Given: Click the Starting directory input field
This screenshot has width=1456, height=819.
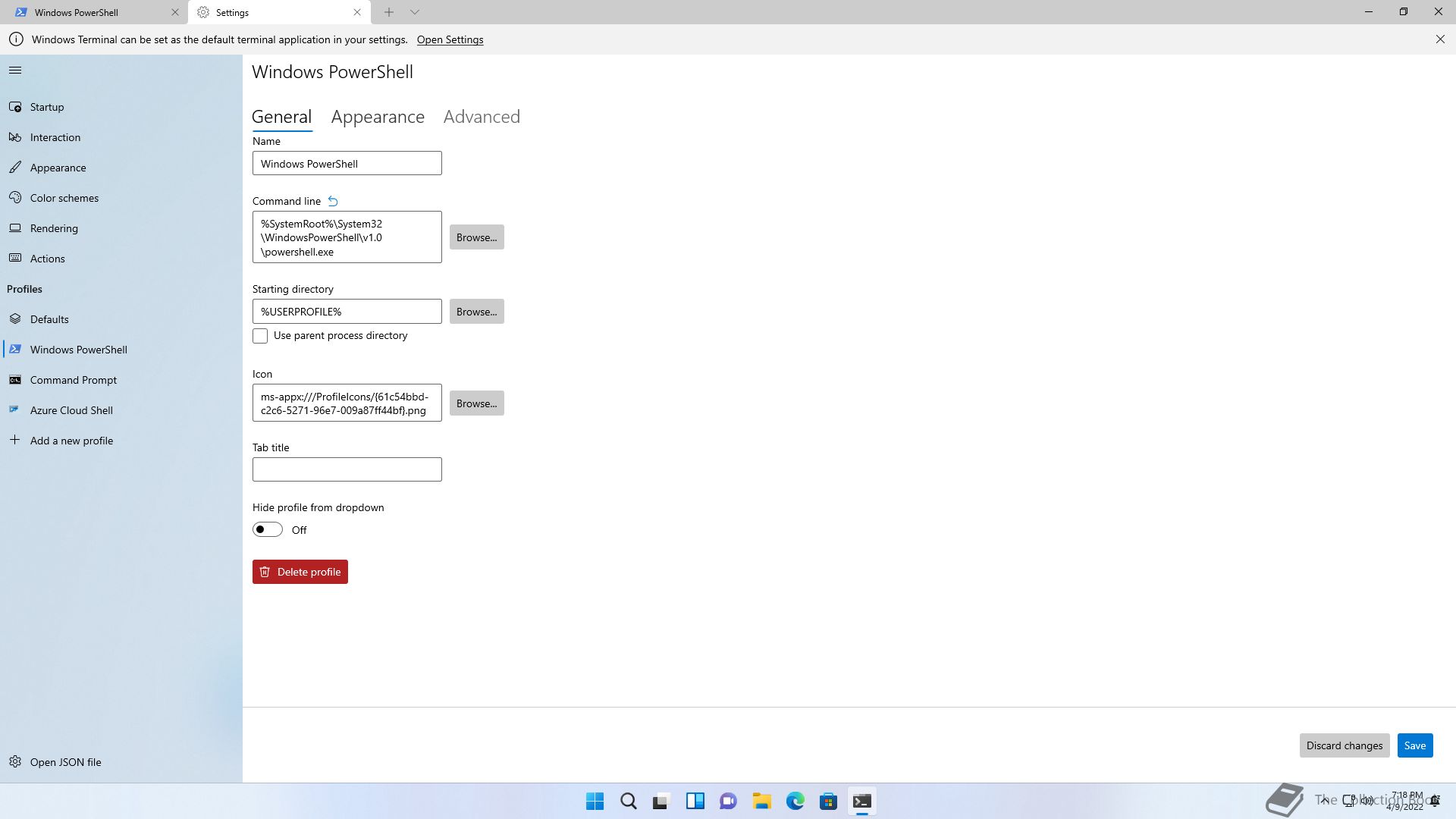Looking at the screenshot, I should 347,312.
